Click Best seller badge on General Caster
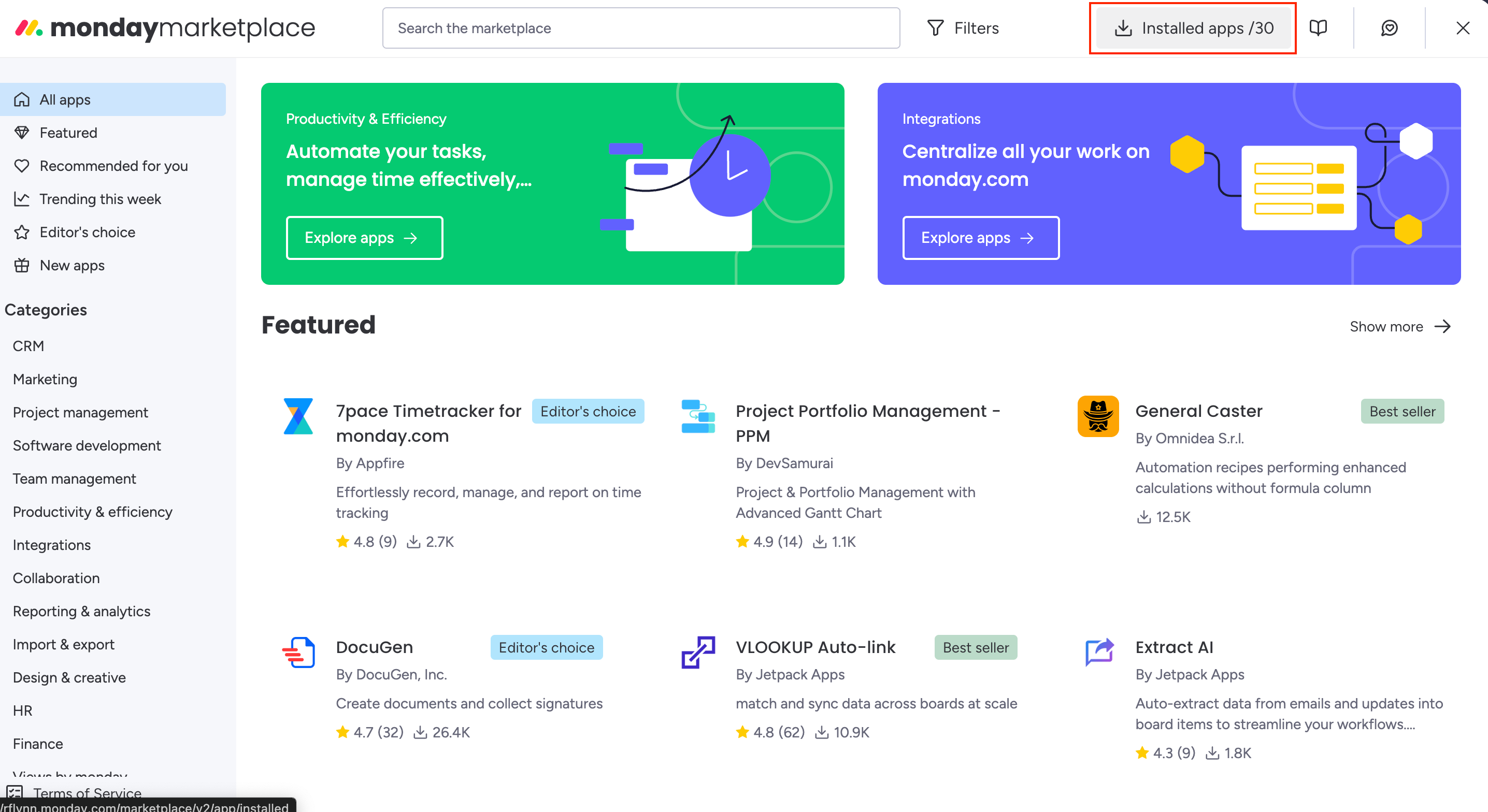This screenshot has height=812, width=1488. 1402,411
